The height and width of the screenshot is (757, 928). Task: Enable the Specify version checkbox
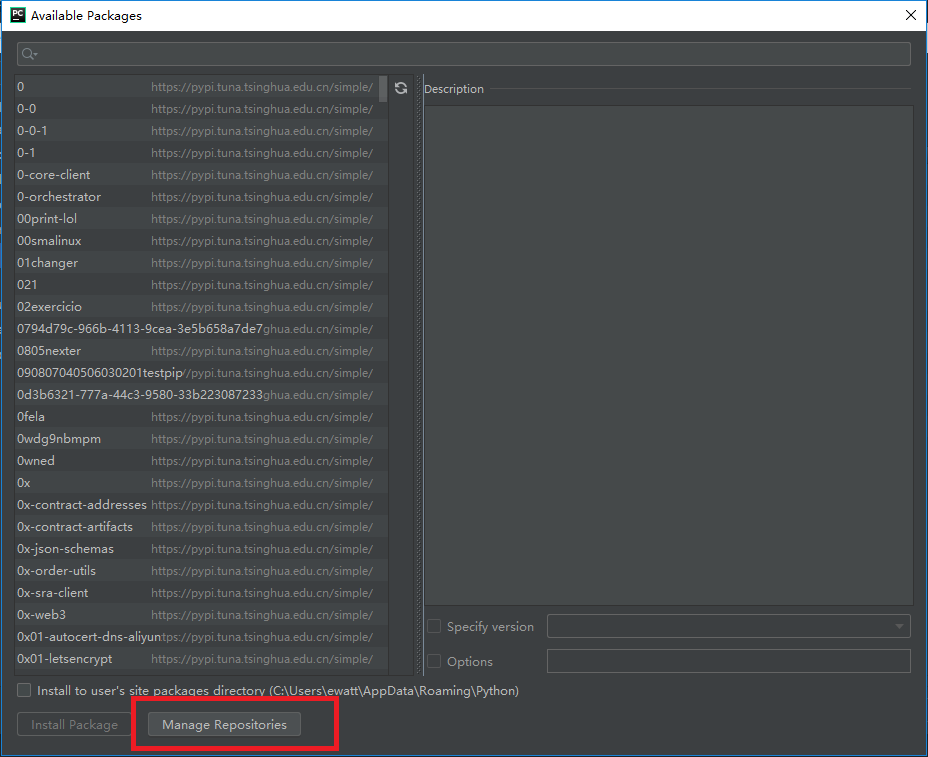tap(434, 626)
